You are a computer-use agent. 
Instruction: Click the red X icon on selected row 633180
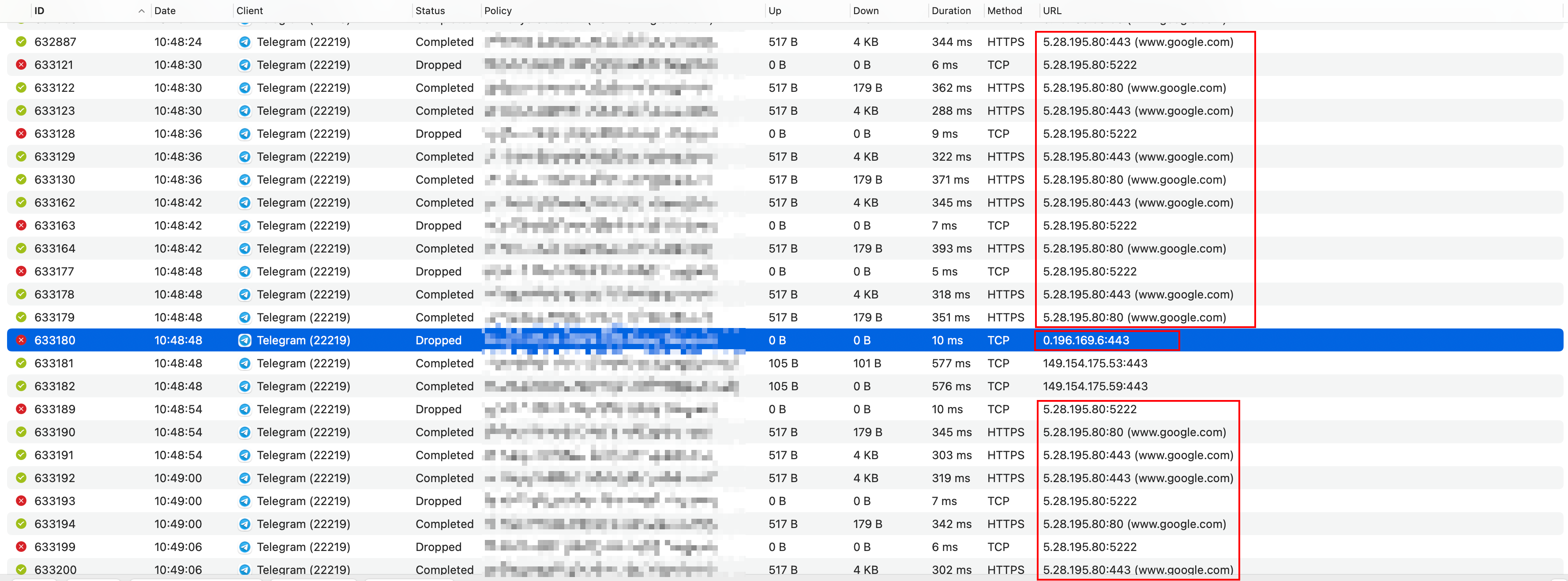21,340
